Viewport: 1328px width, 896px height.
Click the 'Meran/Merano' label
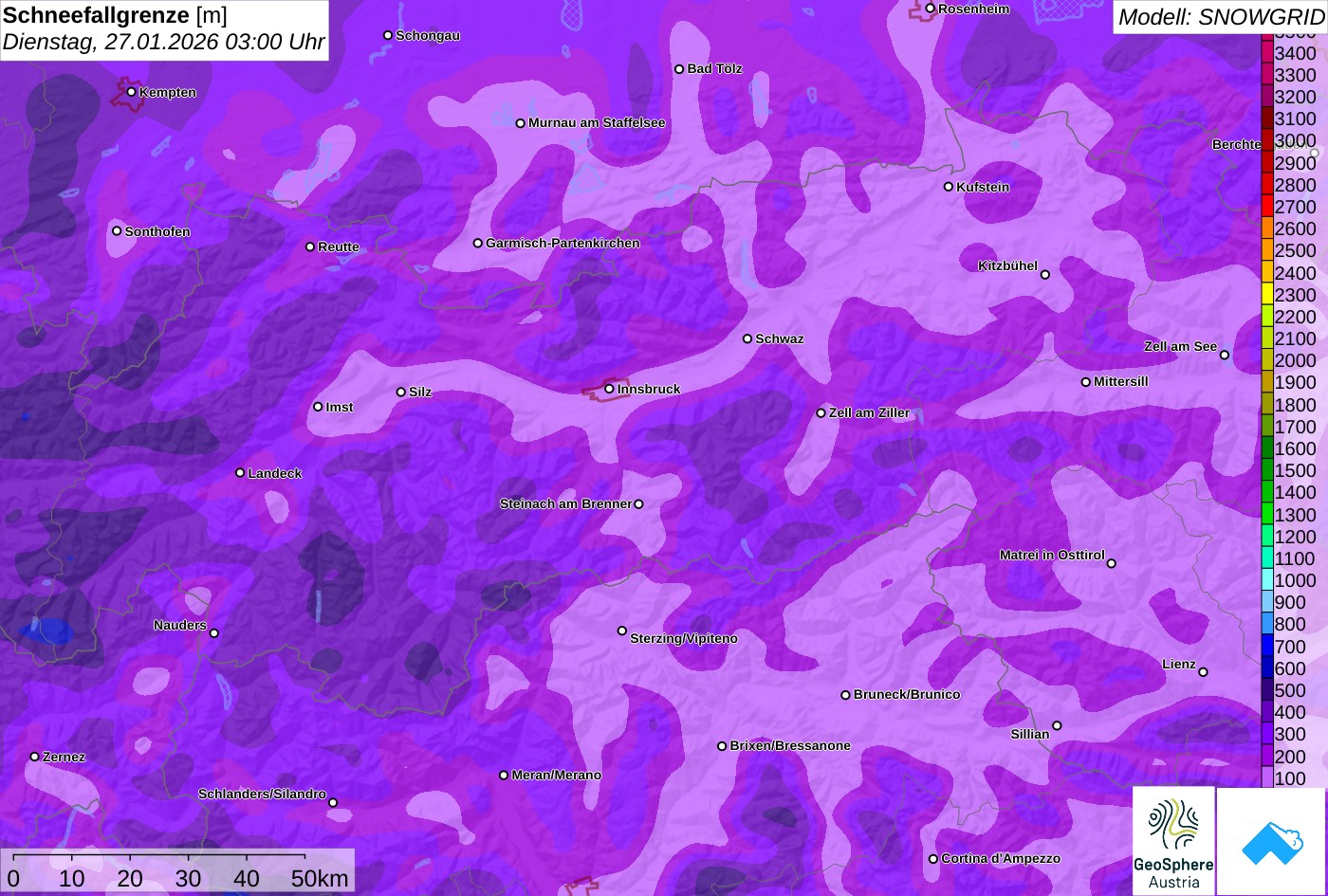pyautogui.click(x=557, y=776)
